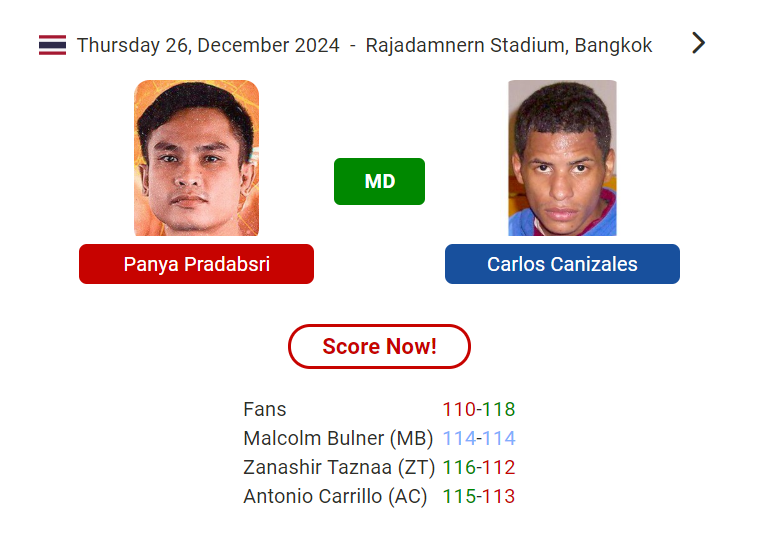This screenshot has width=781, height=537.
Task: Click the green MD result badge
Action: 380,181
